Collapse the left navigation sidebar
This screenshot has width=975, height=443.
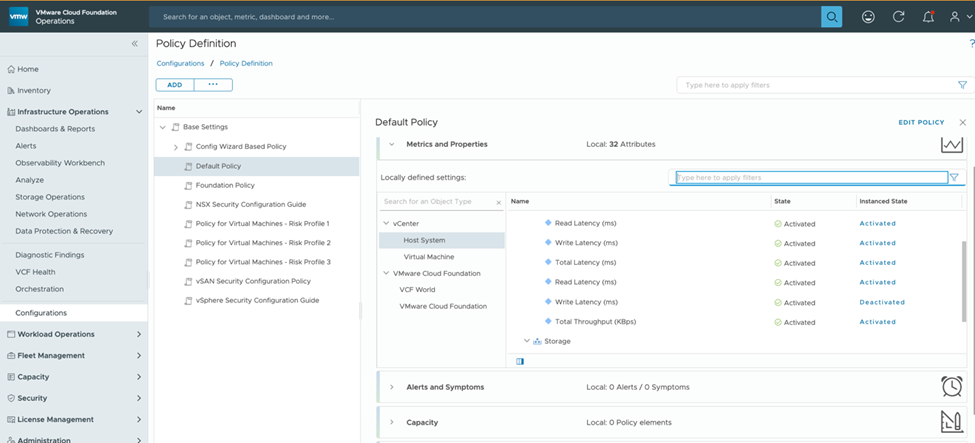coord(135,44)
